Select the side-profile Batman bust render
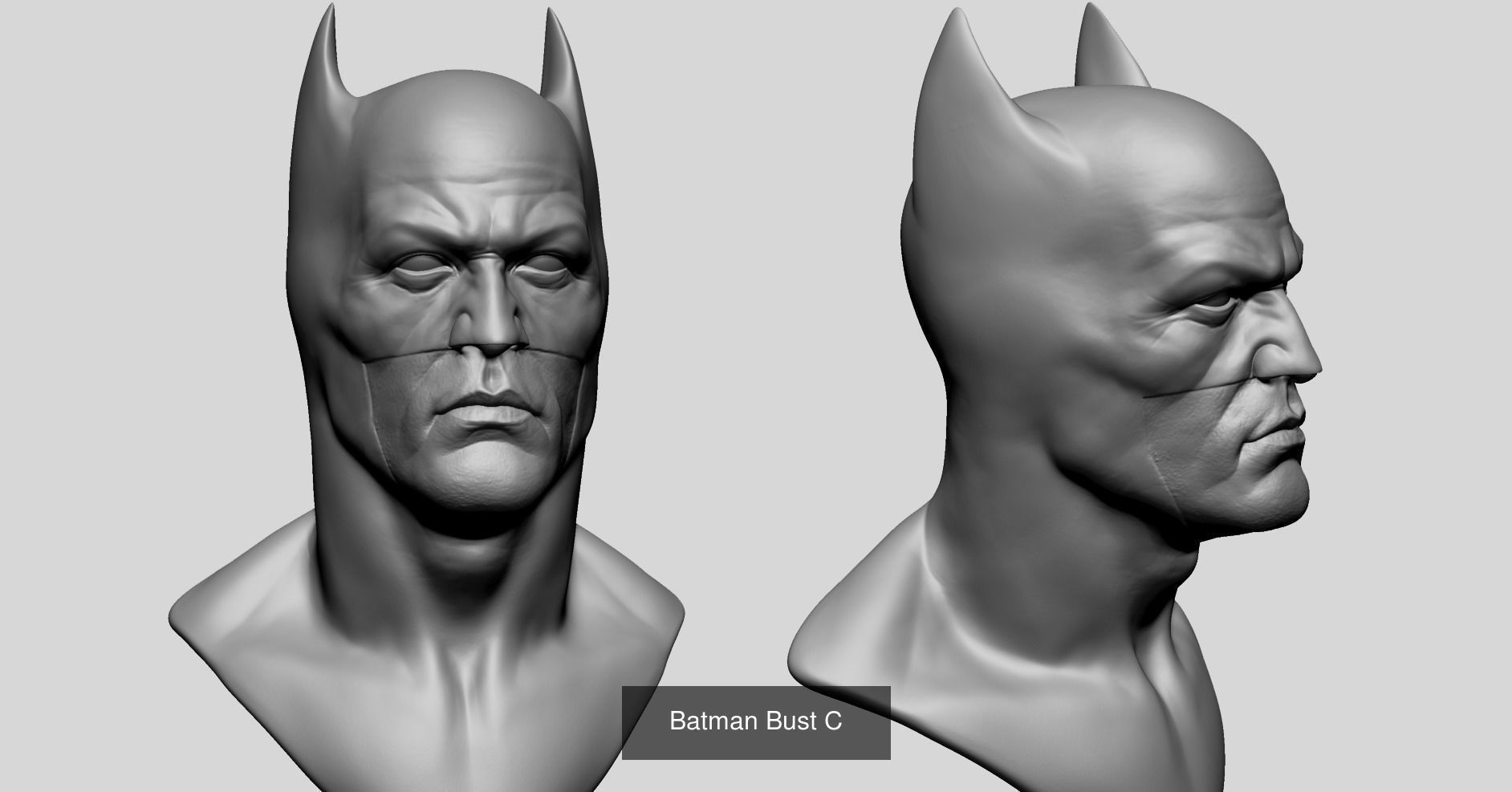Screen dimensions: 1512x792 [x=1055, y=397]
